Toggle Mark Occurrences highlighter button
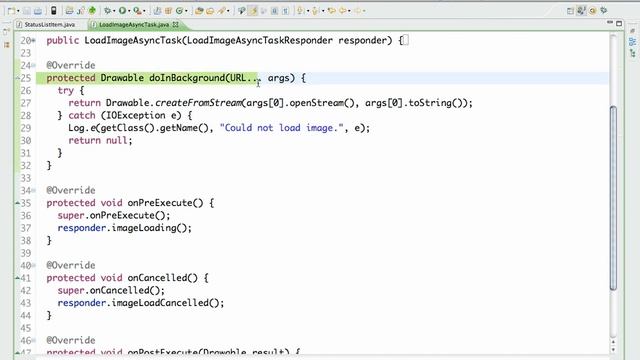 [253, 11]
